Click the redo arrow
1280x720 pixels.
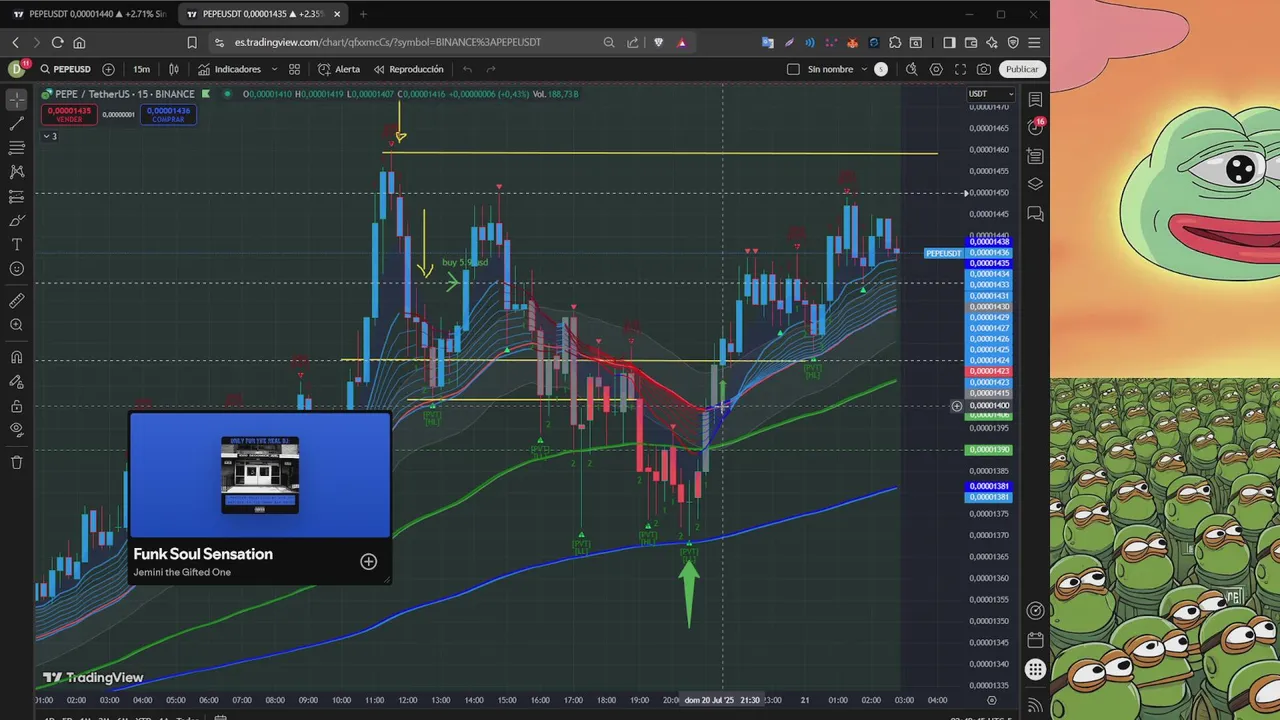click(x=491, y=69)
